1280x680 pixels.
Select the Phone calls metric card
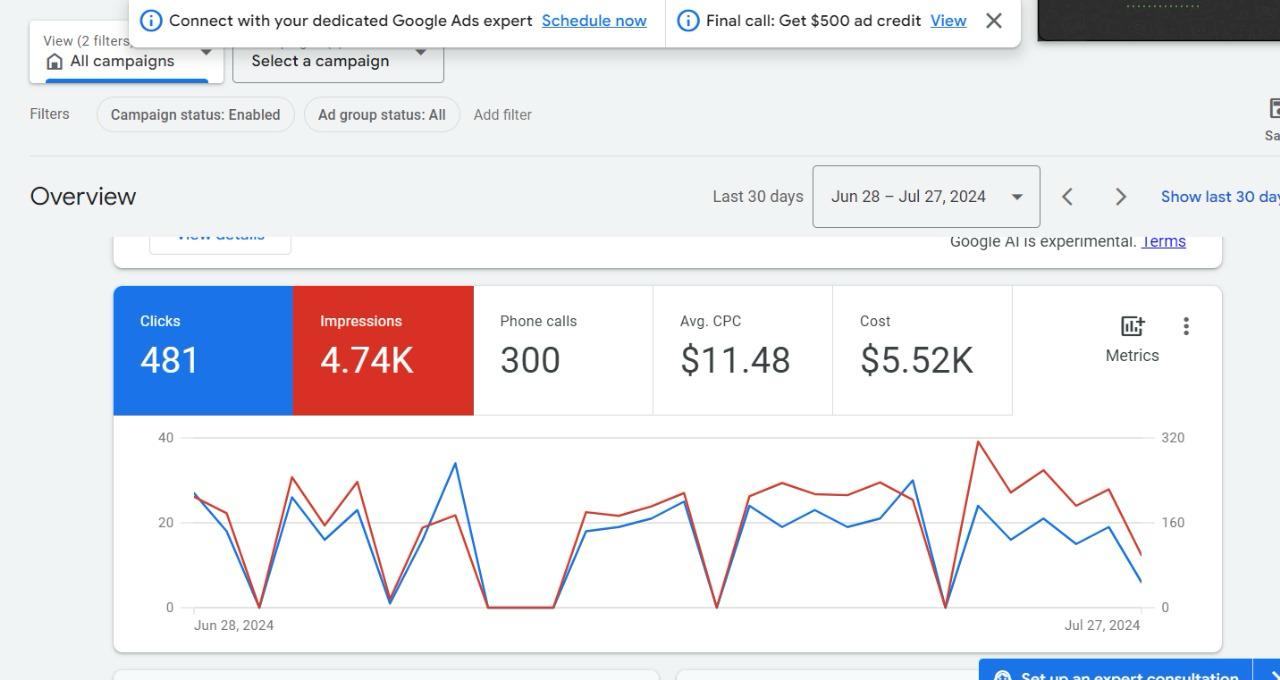[x=563, y=350]
